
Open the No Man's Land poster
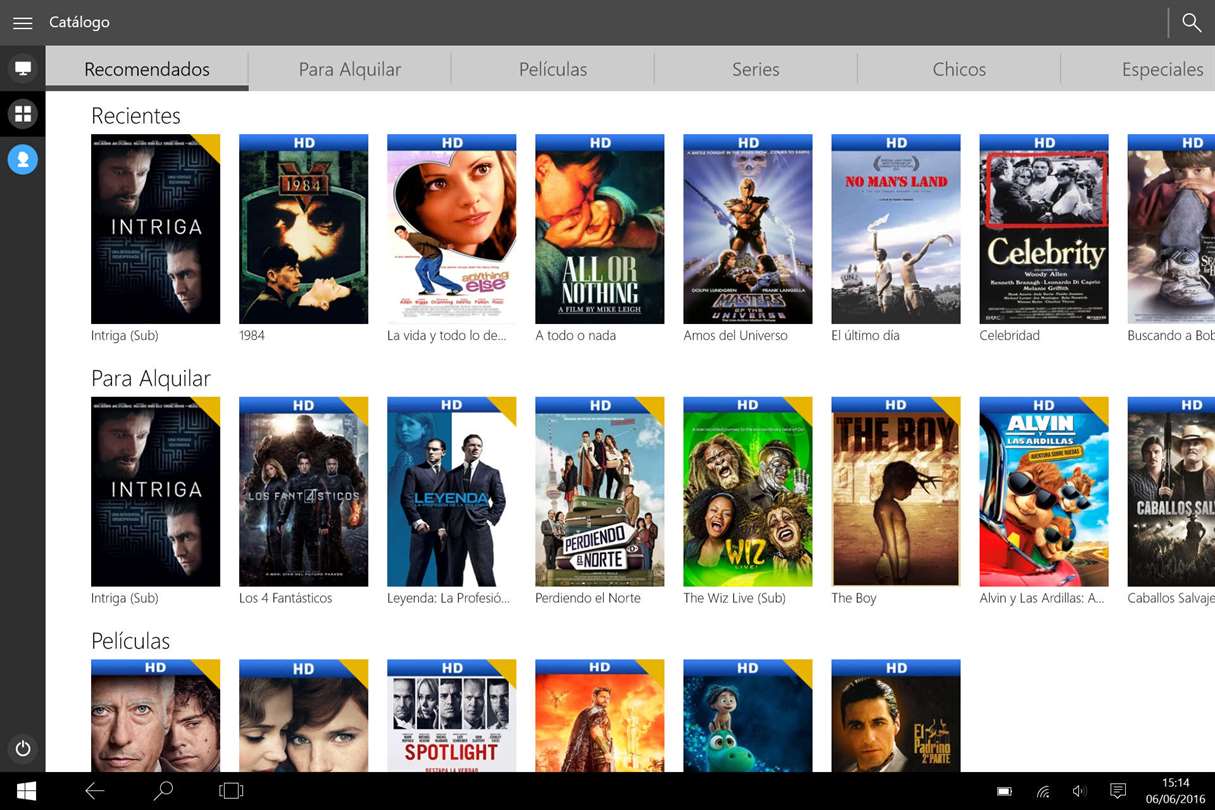895,229
